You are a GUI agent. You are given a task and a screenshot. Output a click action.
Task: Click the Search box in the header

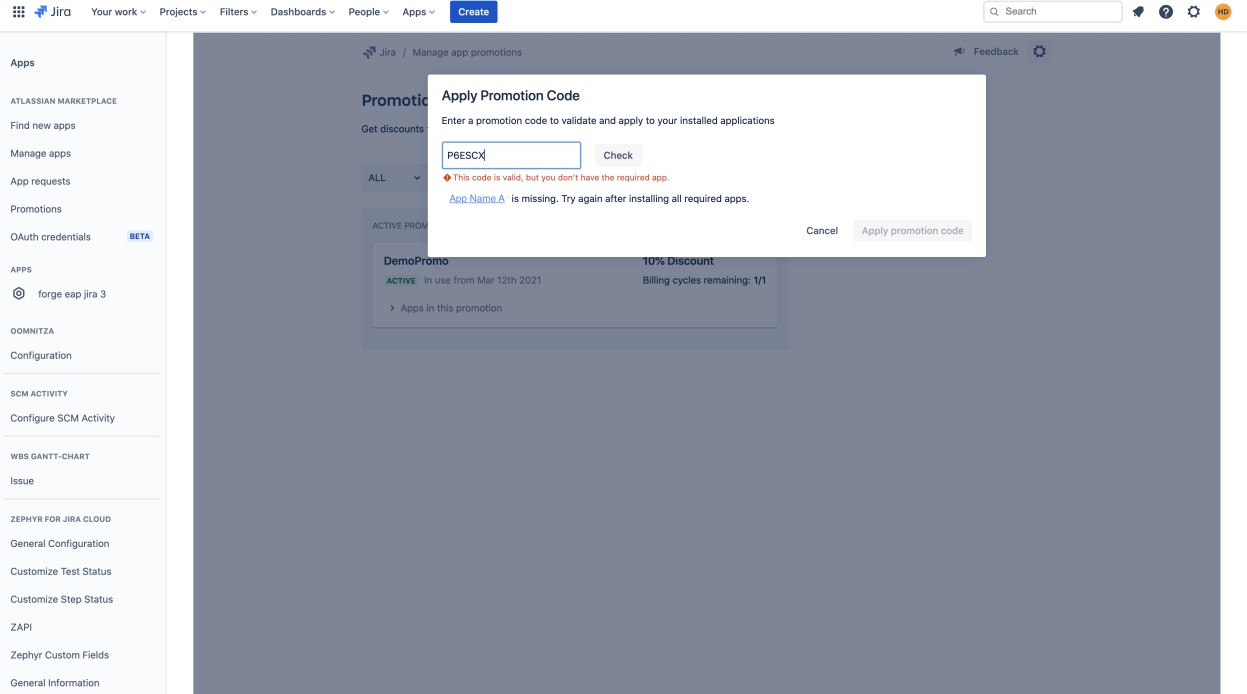[1053, 12]
